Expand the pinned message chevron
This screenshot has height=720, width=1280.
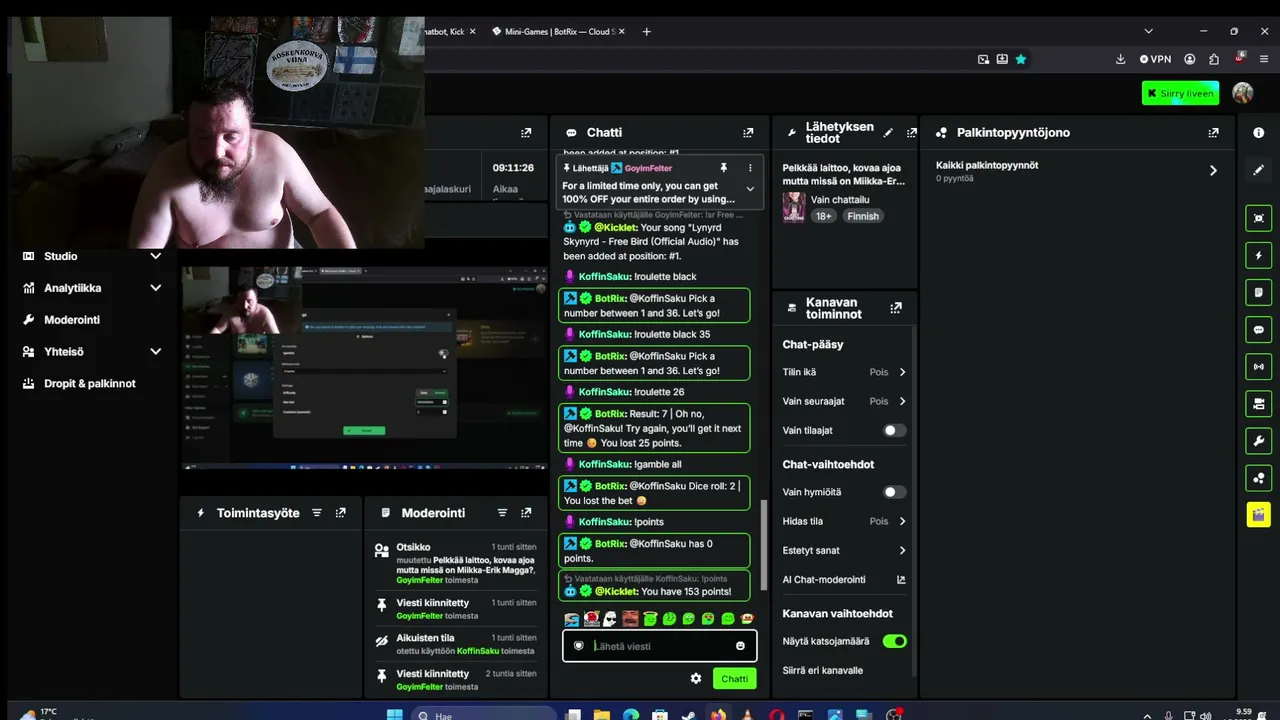click(x=750, y=189)
